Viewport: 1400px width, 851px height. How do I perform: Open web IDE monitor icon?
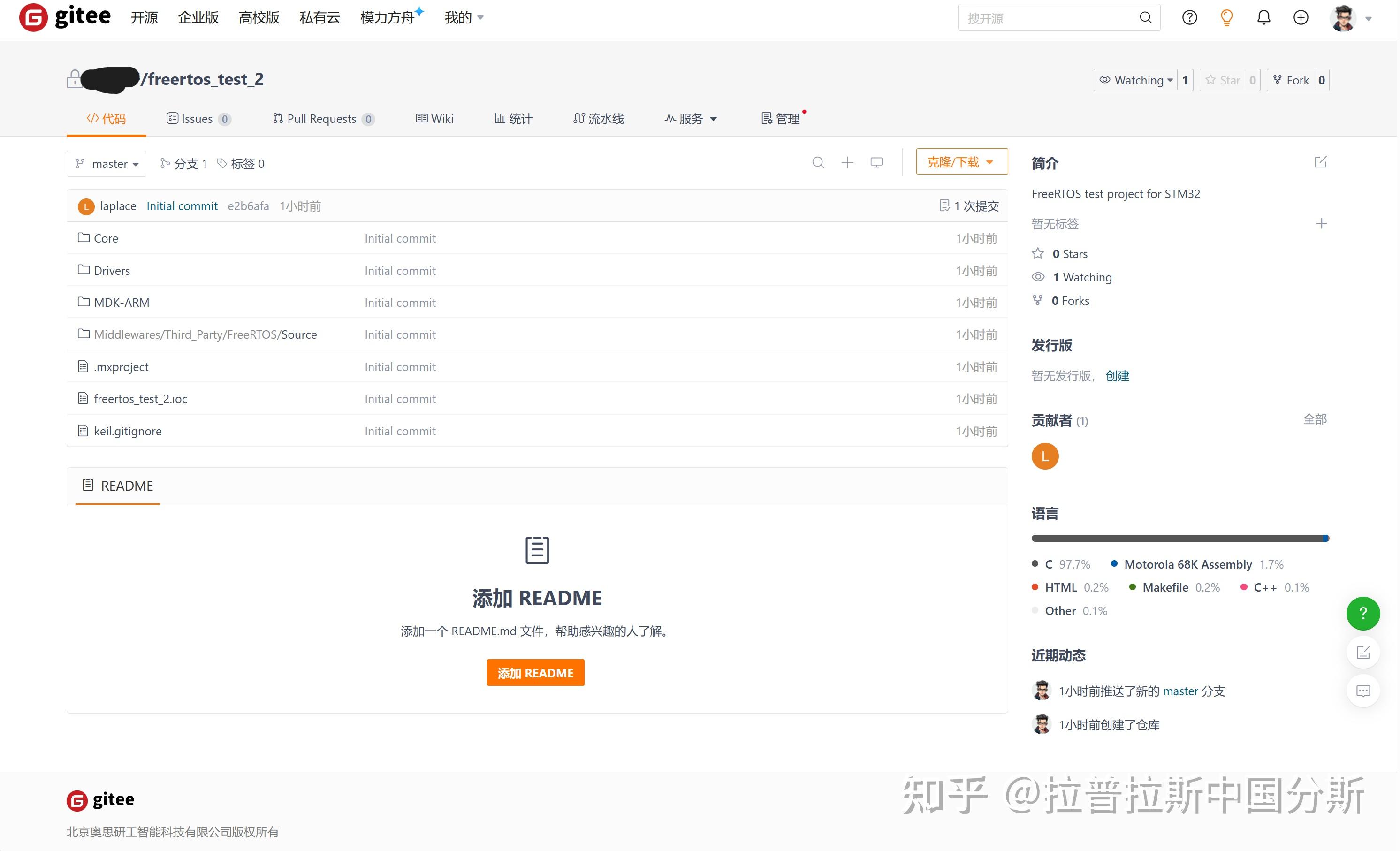click(x=876, y=163)
